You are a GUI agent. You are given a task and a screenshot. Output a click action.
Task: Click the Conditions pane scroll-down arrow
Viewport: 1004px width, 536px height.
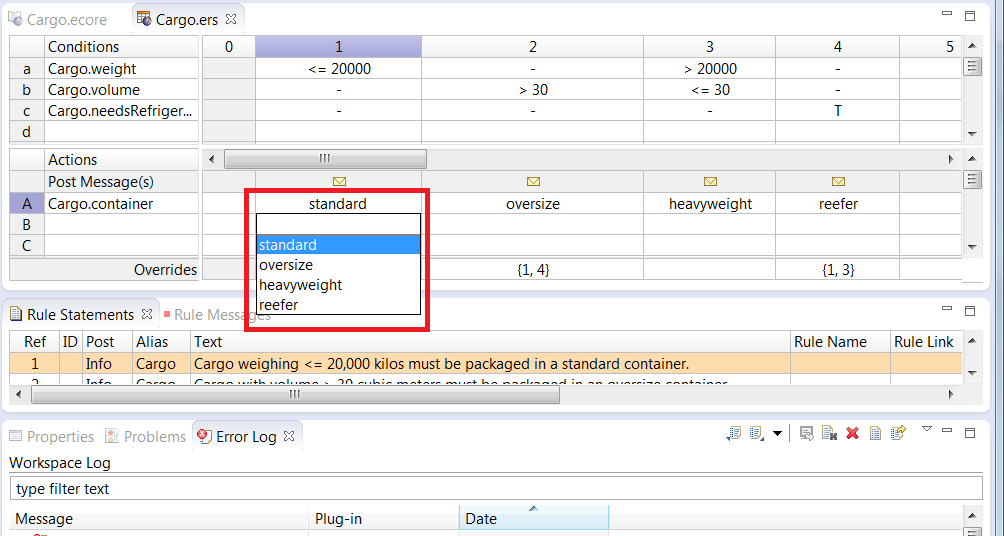[x=973, y=134]
